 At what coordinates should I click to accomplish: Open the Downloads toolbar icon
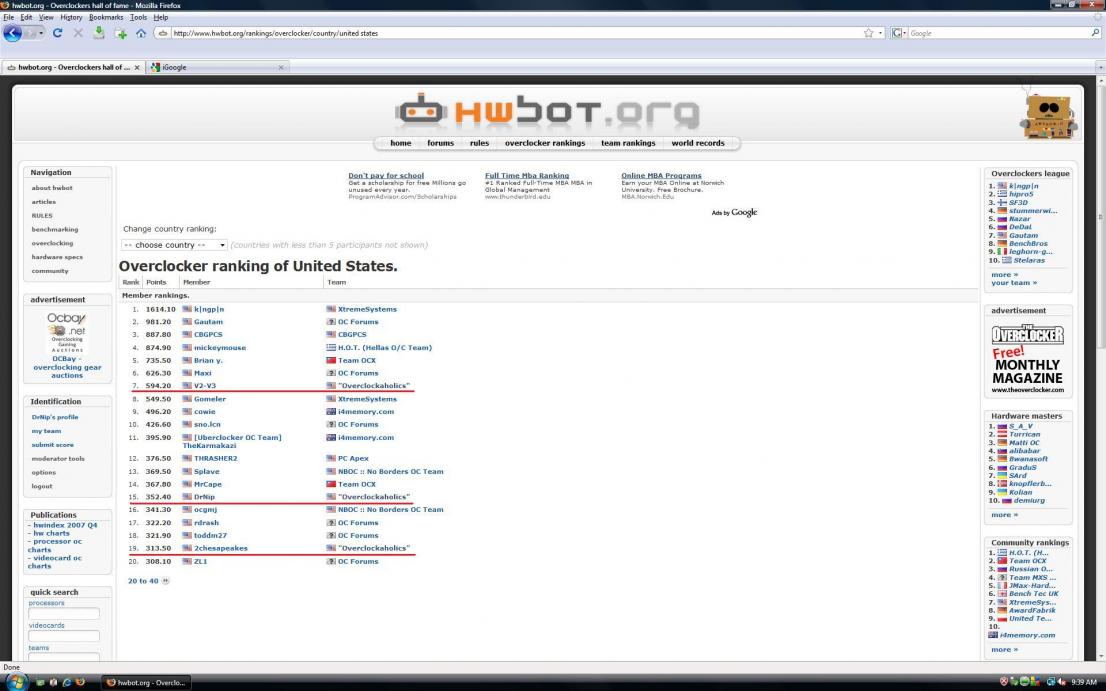(99, 33)
